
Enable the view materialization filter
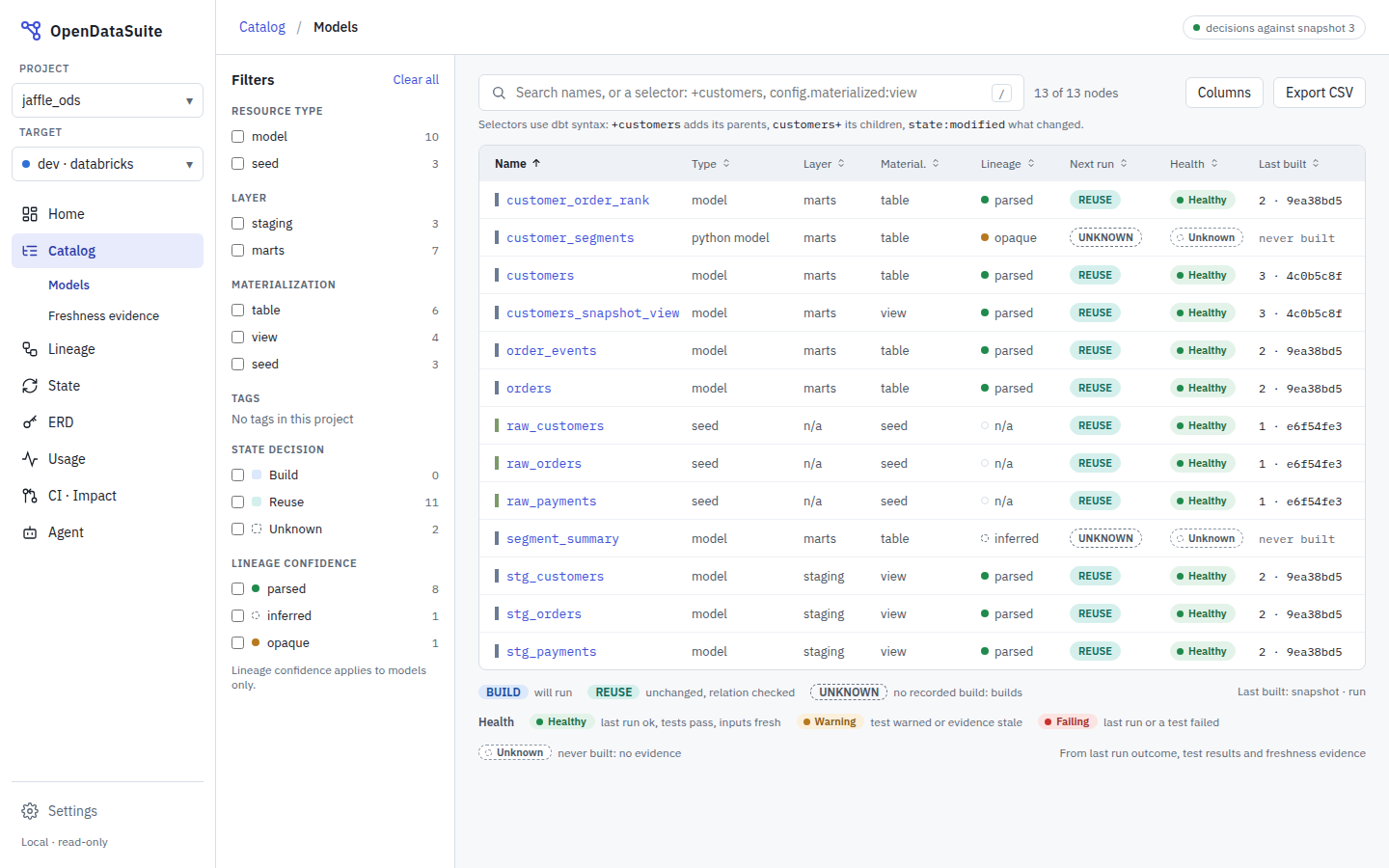(237, 338)
